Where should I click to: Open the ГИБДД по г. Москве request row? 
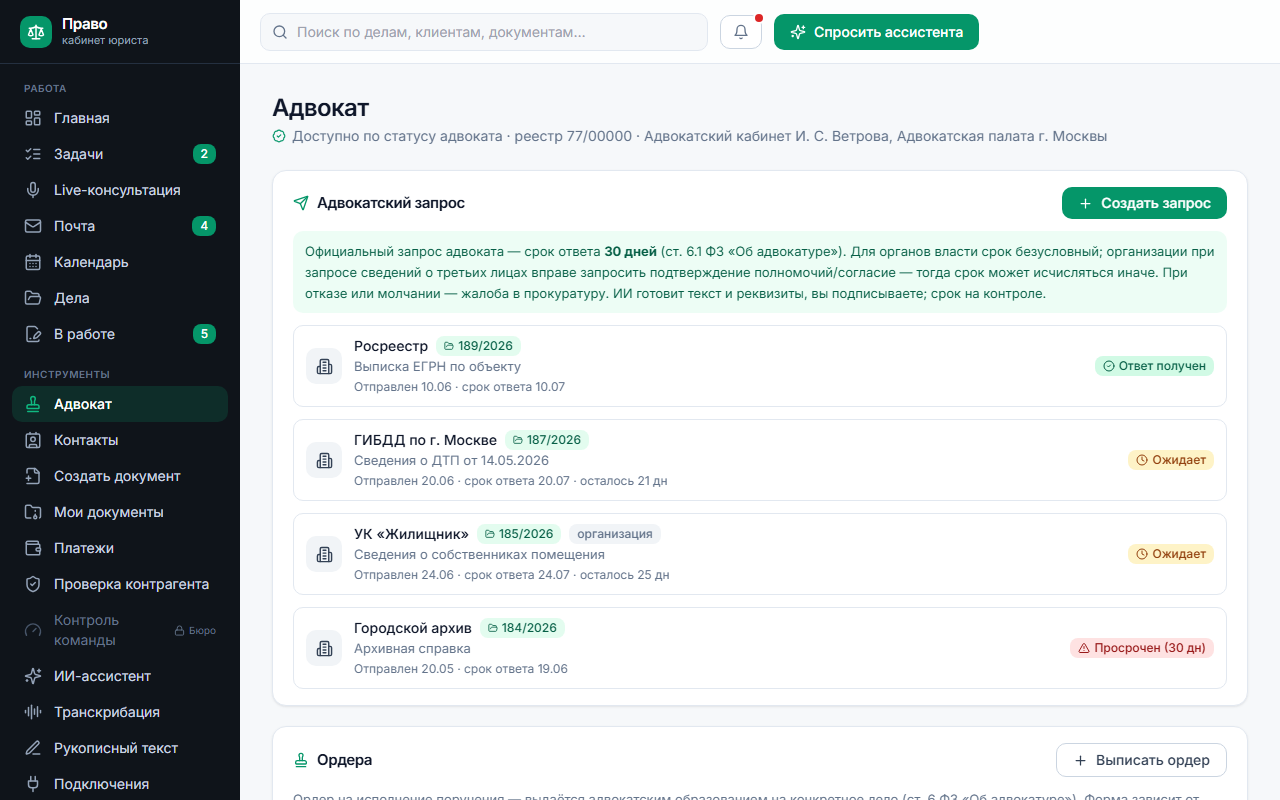pos(760,460)
